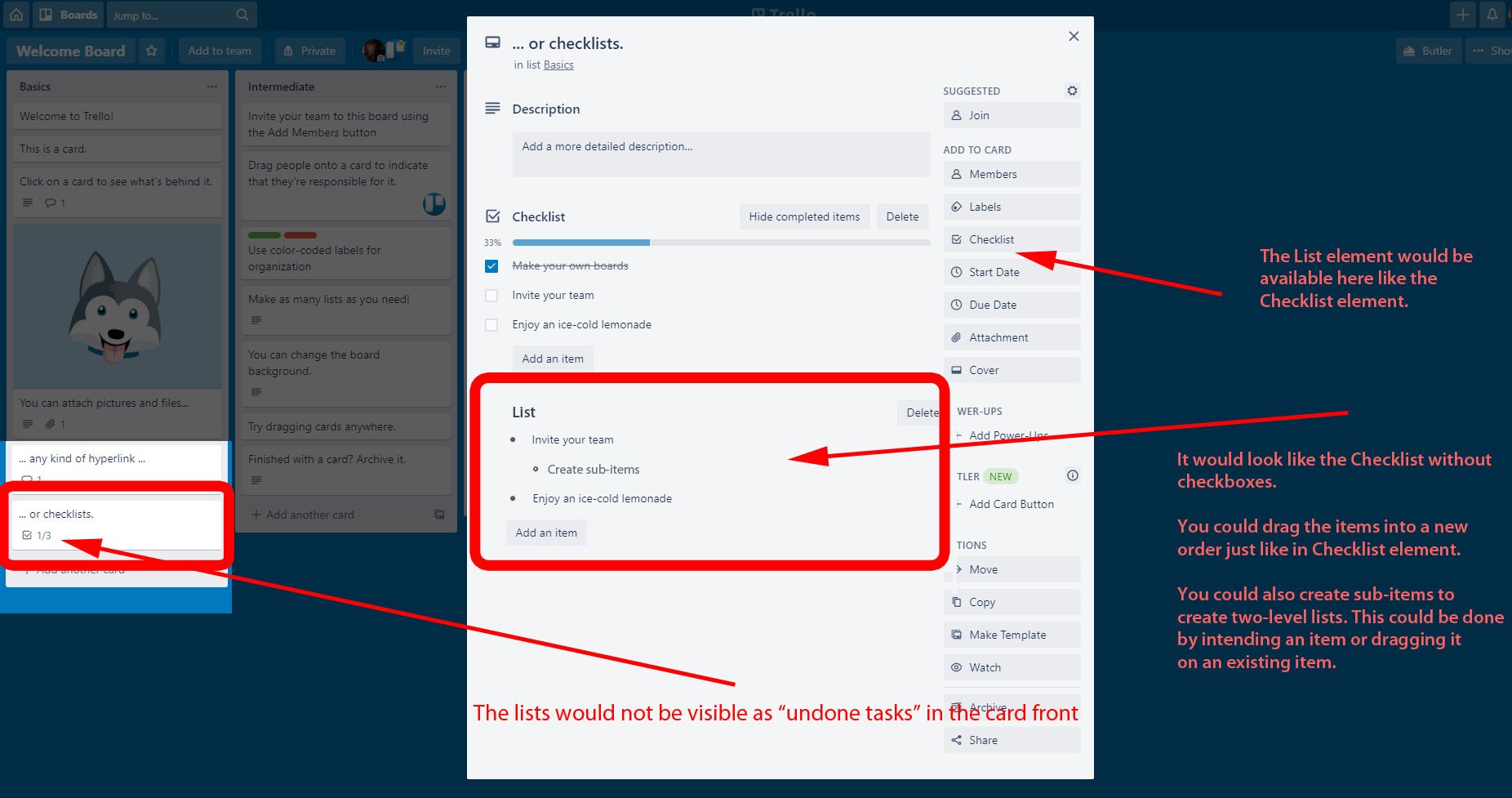This screenshot has width=1512, height=798.
Task: Click Join under Suggested
Action: point(1012,115)
